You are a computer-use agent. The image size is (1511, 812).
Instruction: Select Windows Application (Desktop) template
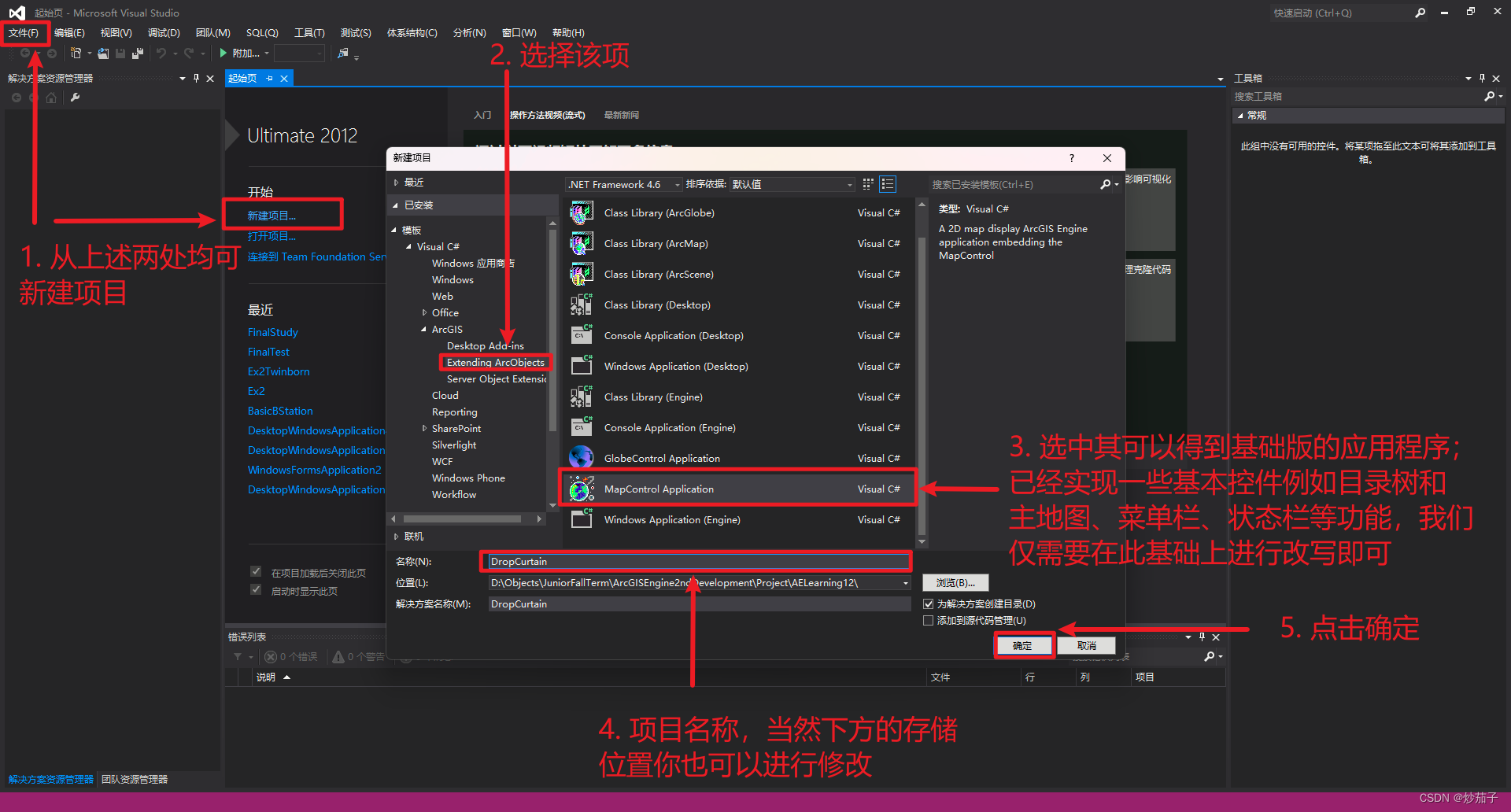(x=737, y=367)
